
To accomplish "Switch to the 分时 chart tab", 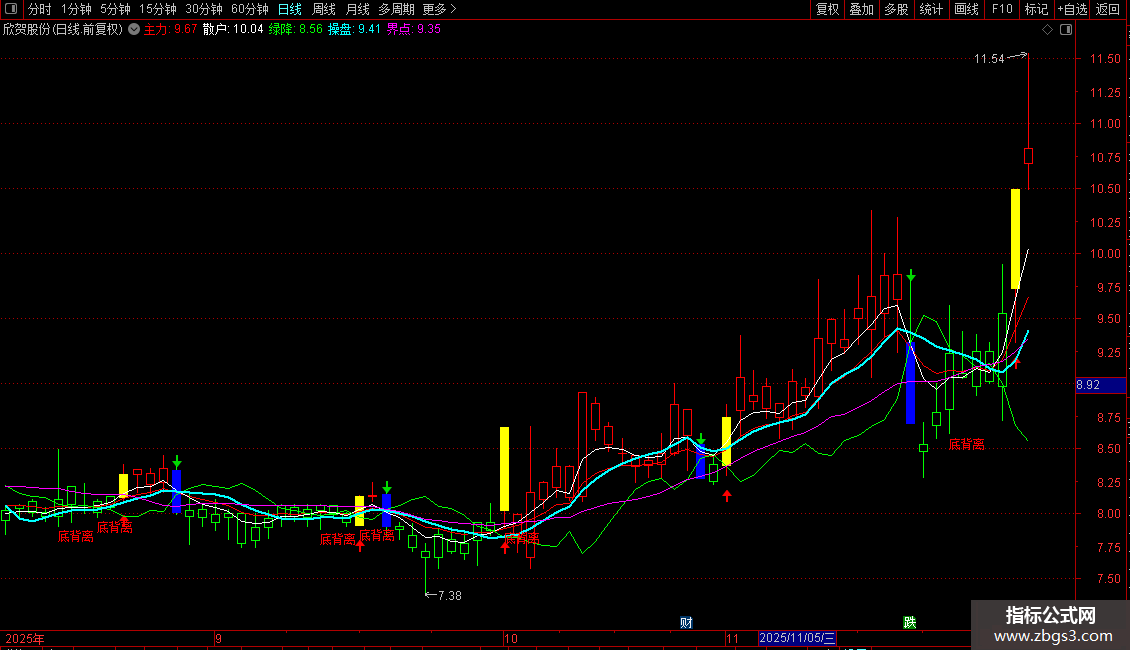I will (x=40, y=9).
